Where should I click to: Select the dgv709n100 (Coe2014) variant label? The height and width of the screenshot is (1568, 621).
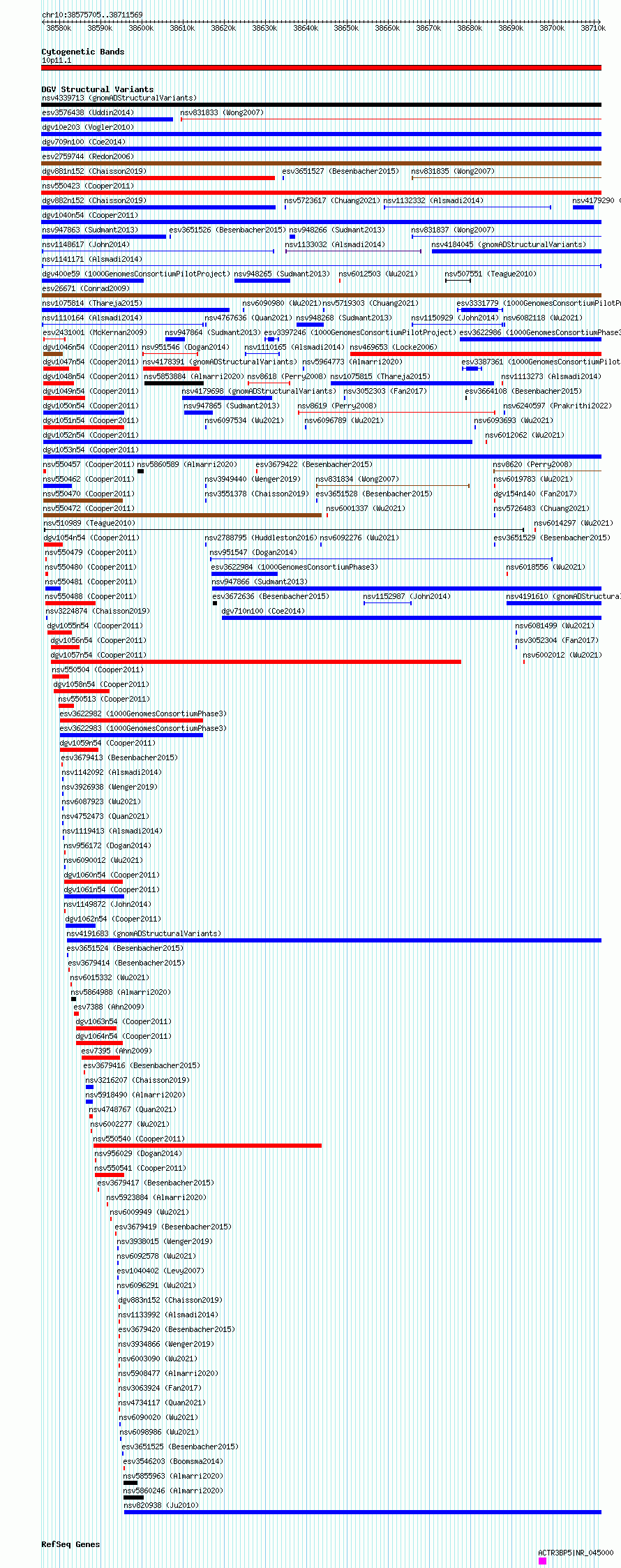pos(84,142)
